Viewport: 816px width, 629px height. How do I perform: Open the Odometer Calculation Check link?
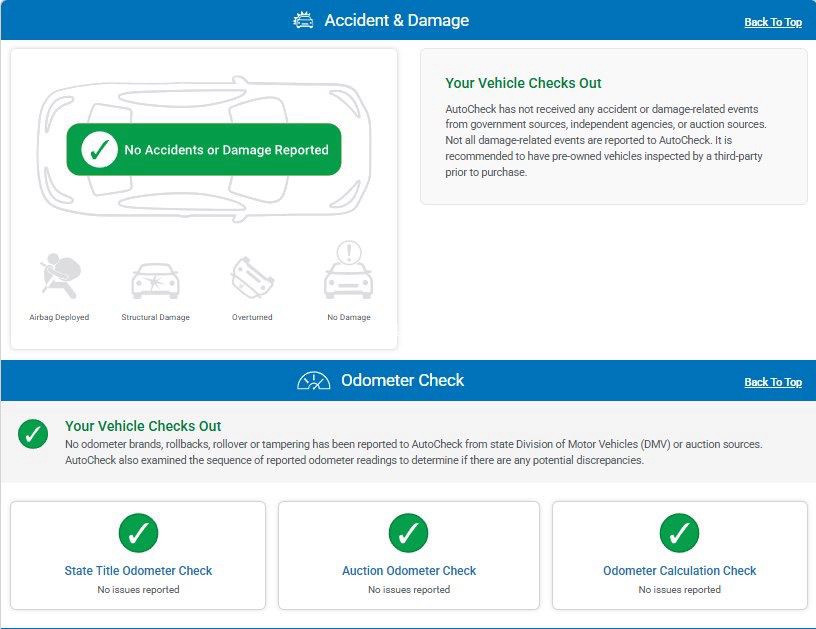[x=679, y=571]
